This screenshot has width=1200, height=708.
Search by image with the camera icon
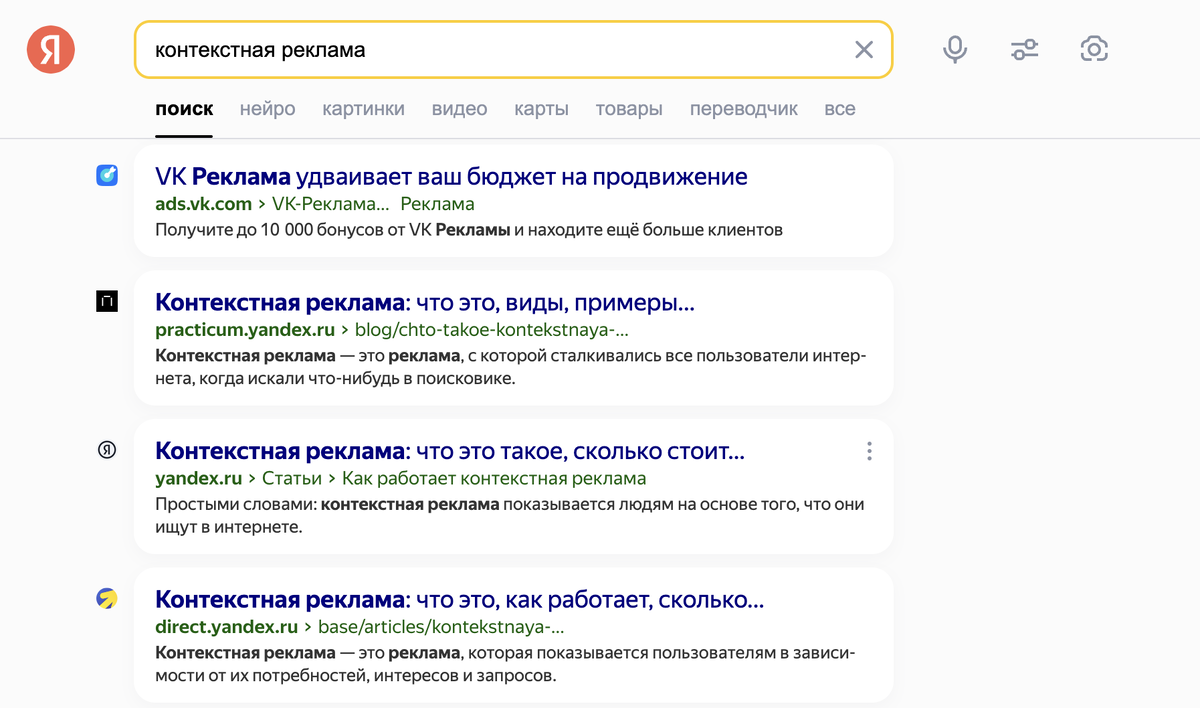pyautogui.click(x=1095, y=49)
